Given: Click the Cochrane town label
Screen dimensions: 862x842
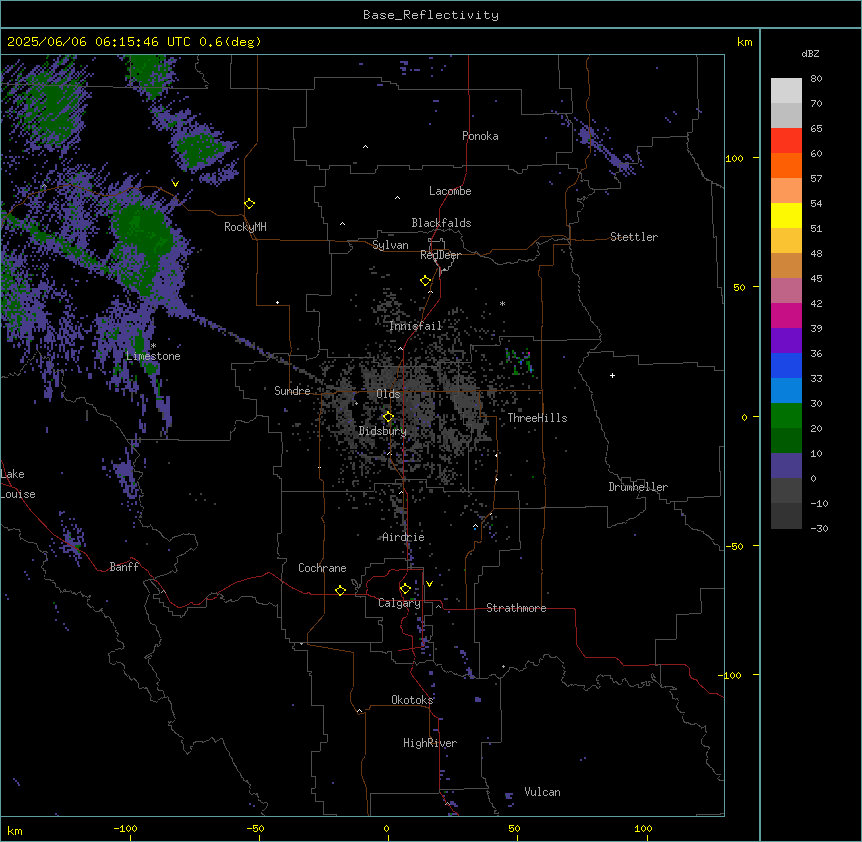Looking at the screenshot, I should coord(322,568).
